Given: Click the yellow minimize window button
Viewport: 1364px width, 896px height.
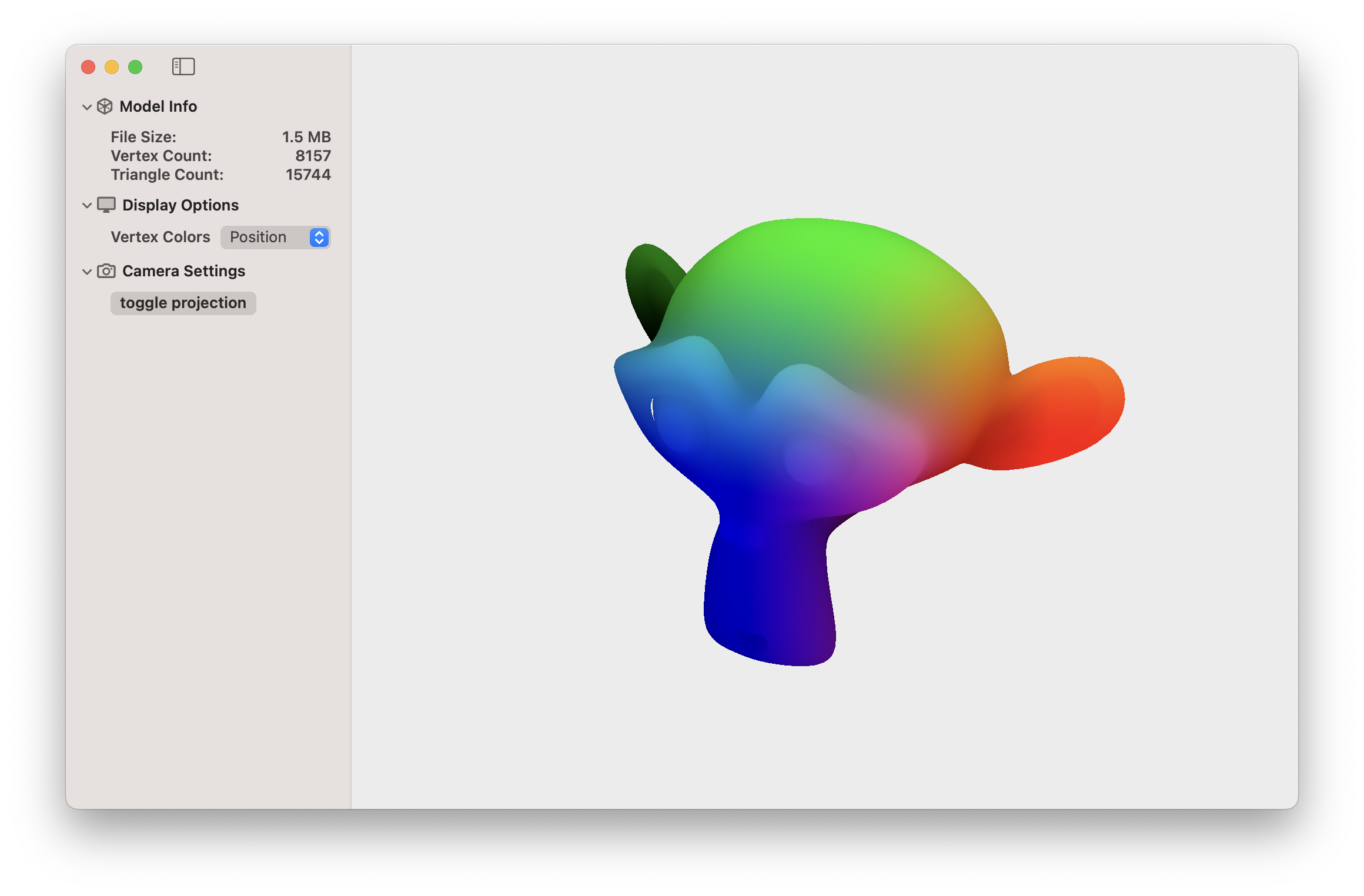Looking at the screenshot, I should [x=112, y=67].
